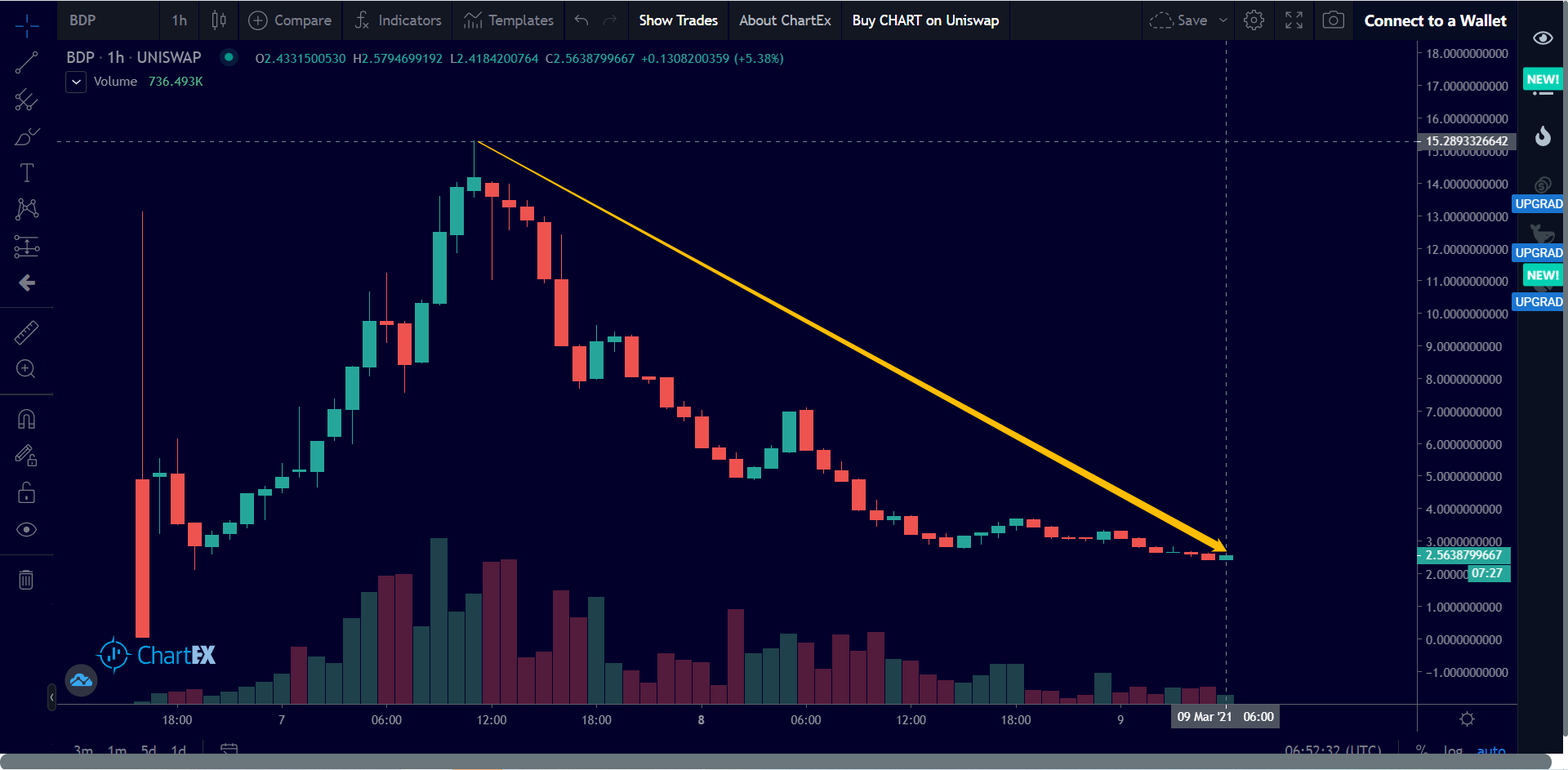
Task: Activate the zoom in magnifier tool
Action: coord(26,369)
